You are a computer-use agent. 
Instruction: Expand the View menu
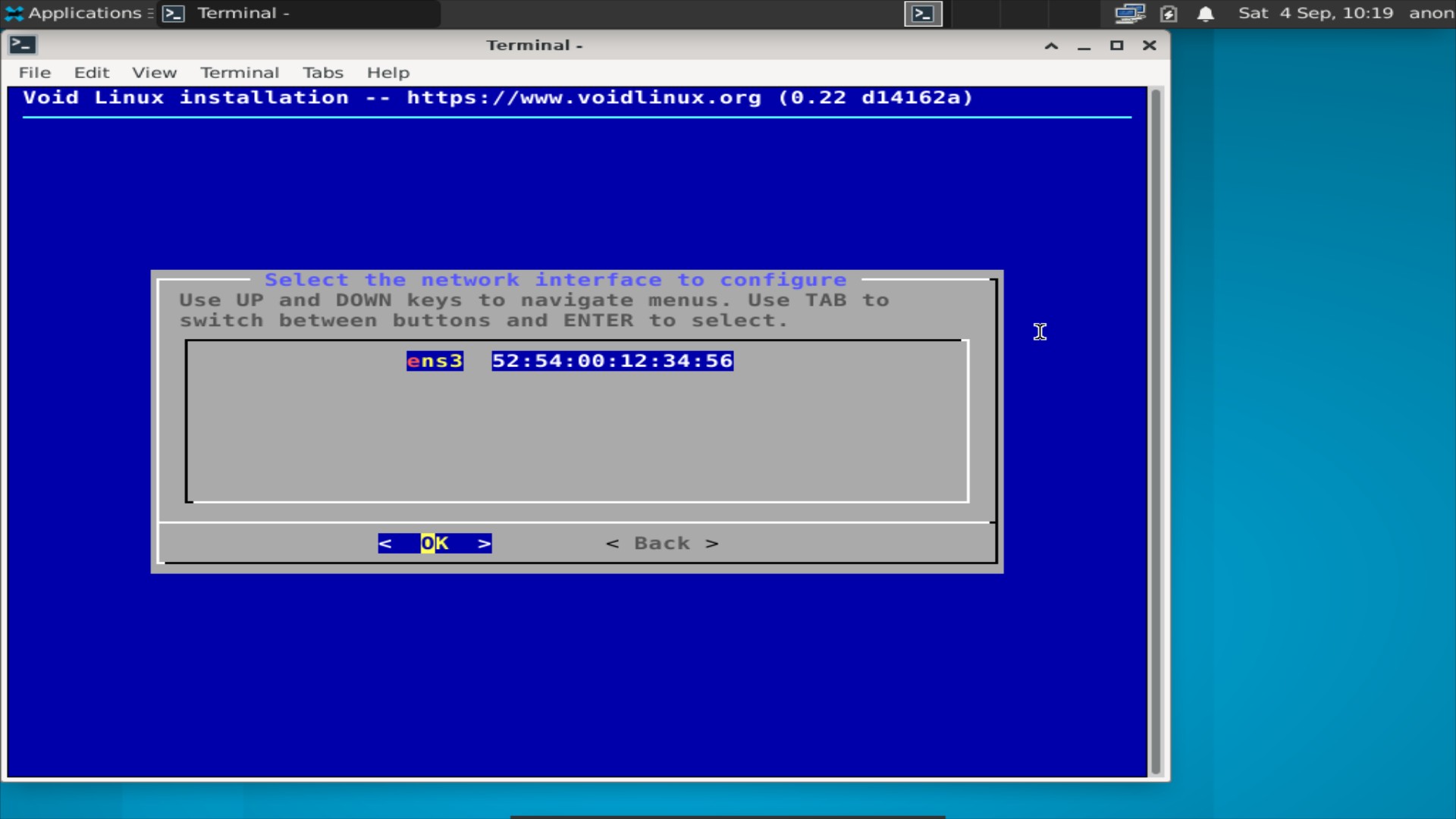pyautogui.click(x=154, y=72)
